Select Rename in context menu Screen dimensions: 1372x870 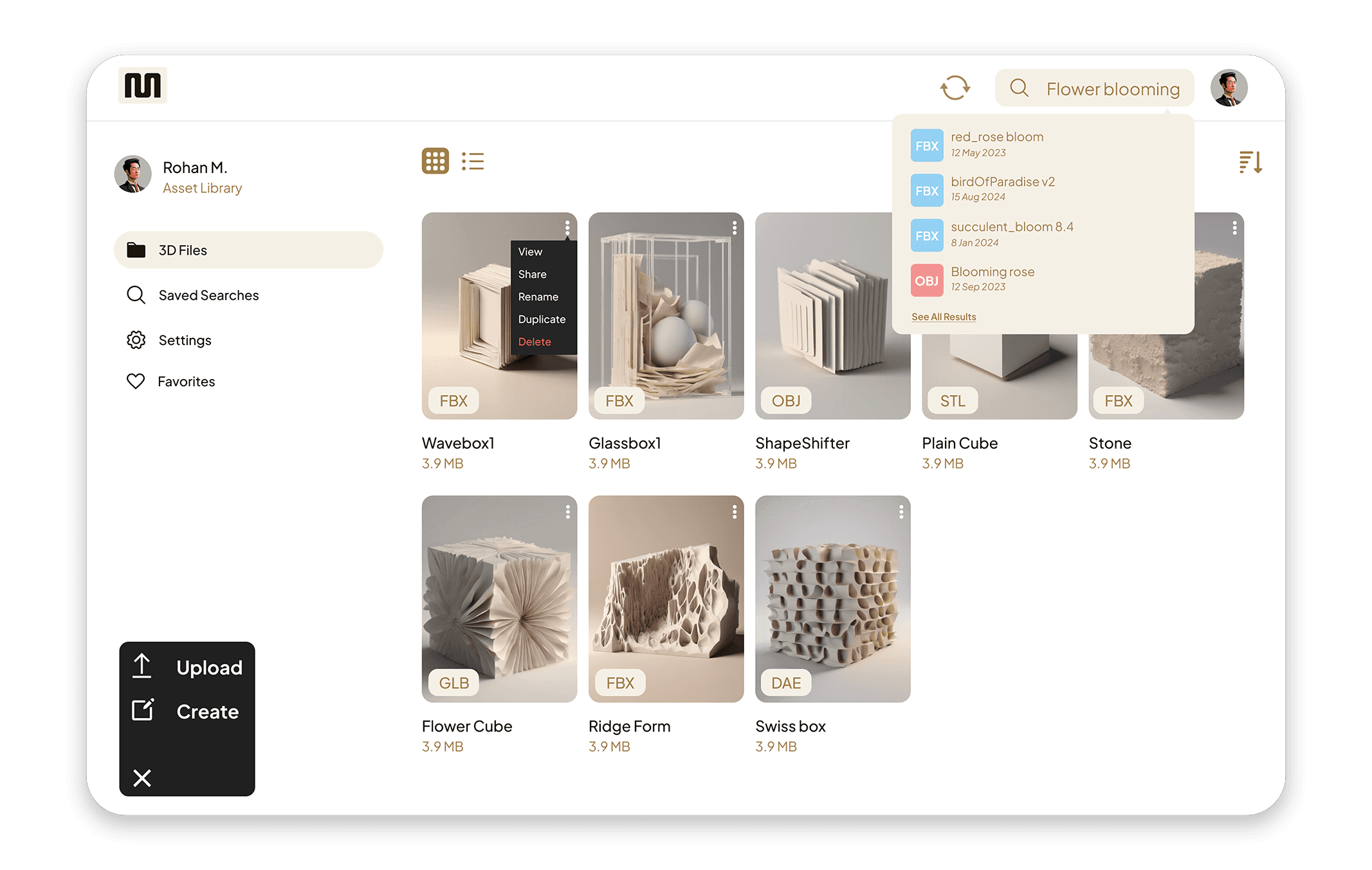tap(538, 297)
